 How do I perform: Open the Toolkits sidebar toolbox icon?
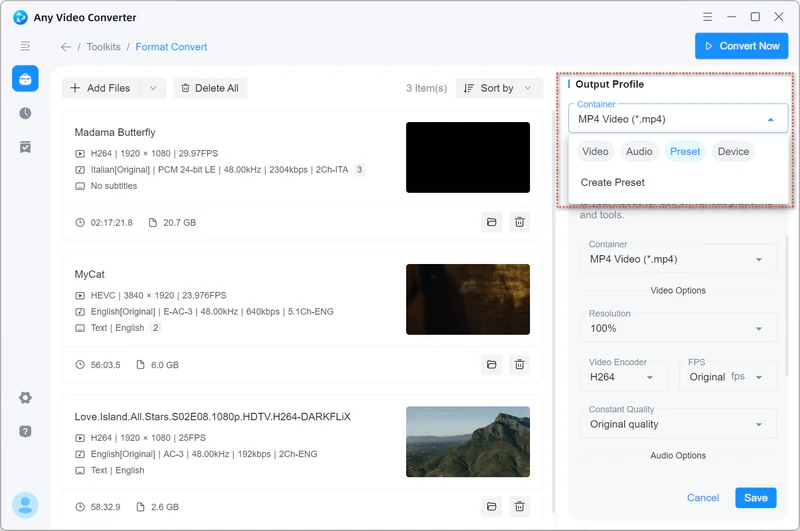pyautogui.click(x=25, y=79)
